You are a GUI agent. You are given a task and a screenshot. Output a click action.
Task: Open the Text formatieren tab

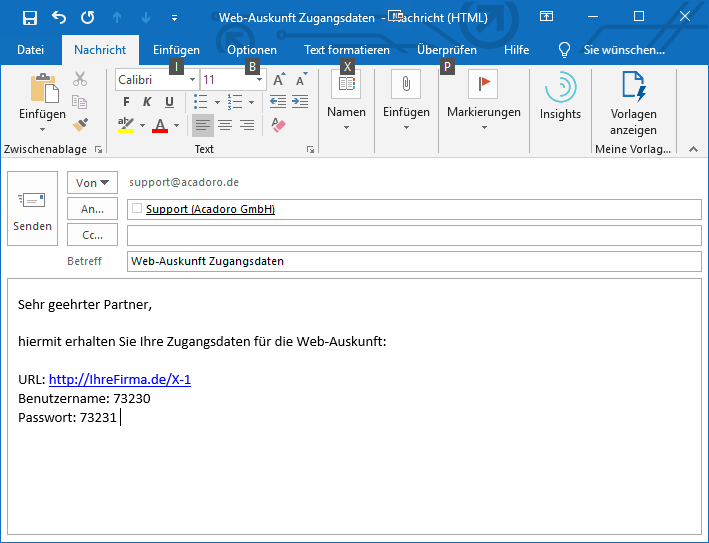[x=346, y=50]
